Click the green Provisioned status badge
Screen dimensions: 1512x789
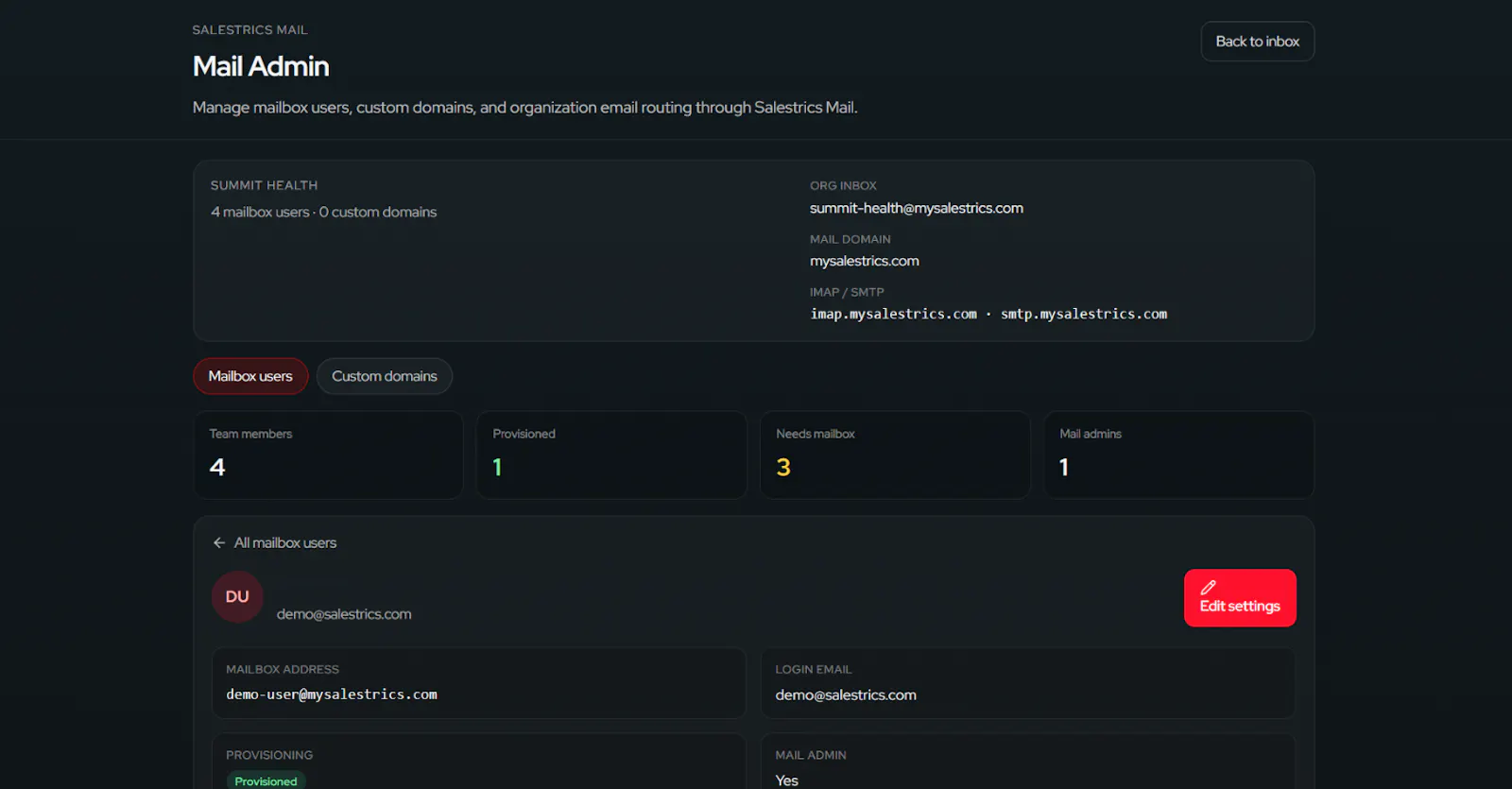coord(266,780)
